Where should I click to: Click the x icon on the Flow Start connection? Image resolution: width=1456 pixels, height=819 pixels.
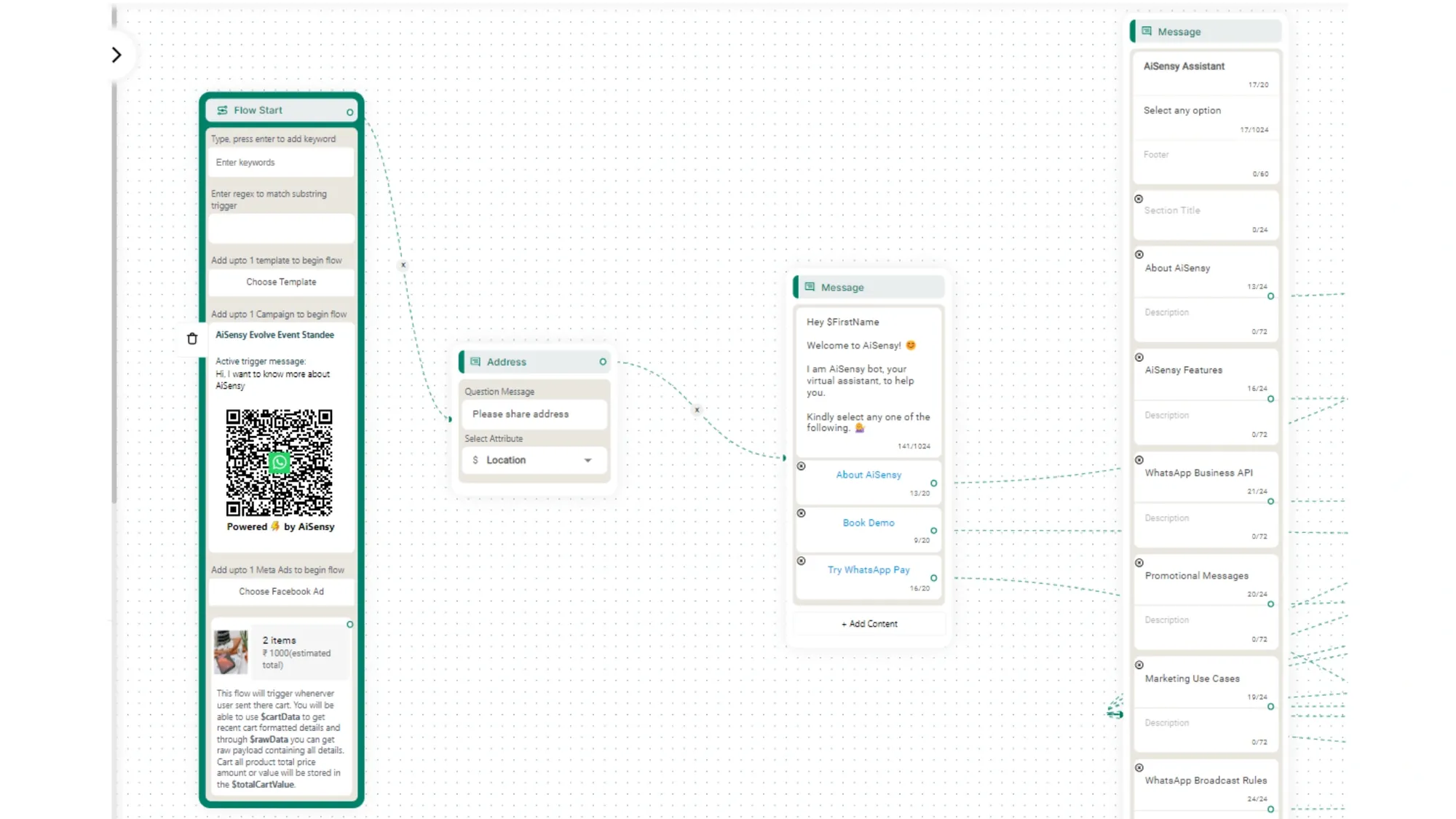click(403, 265)
